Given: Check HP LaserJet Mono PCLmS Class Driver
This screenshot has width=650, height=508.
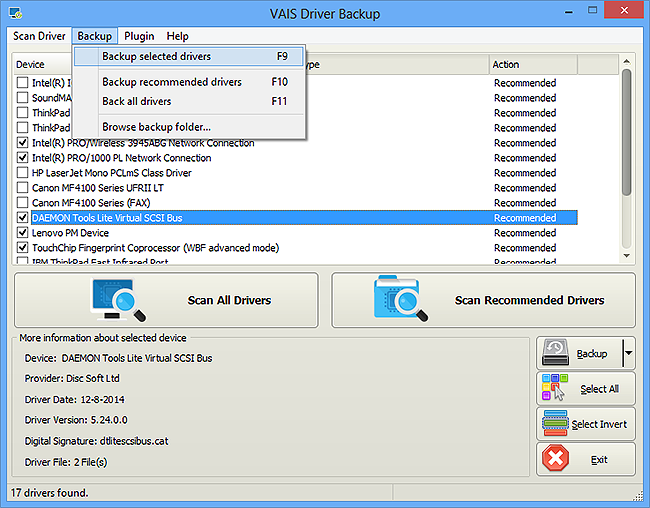Looking at the screenshot, I should (x=22, y=173).
